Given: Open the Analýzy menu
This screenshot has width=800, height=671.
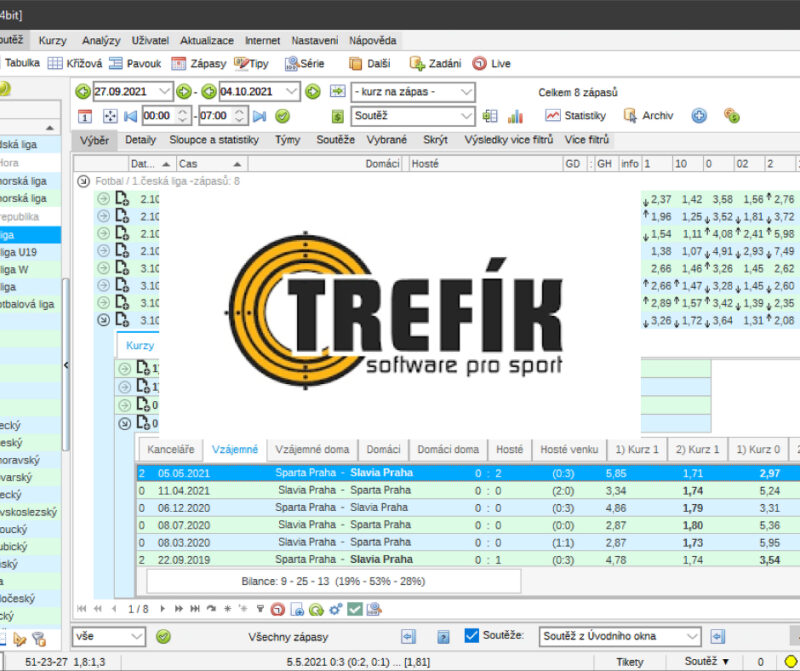Looking at the screenshot, I should click(x=101, y=41).
